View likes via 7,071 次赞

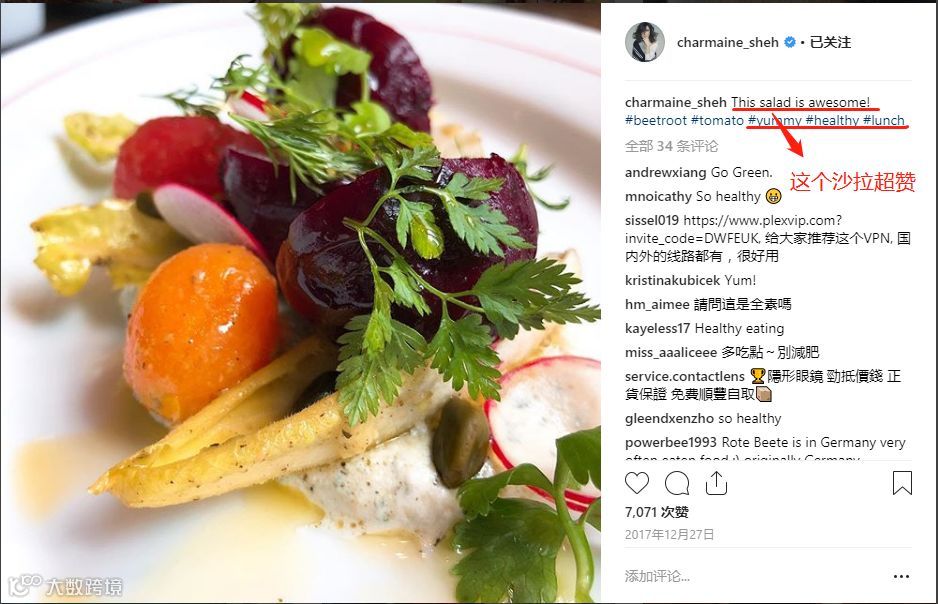pos(657,512)
